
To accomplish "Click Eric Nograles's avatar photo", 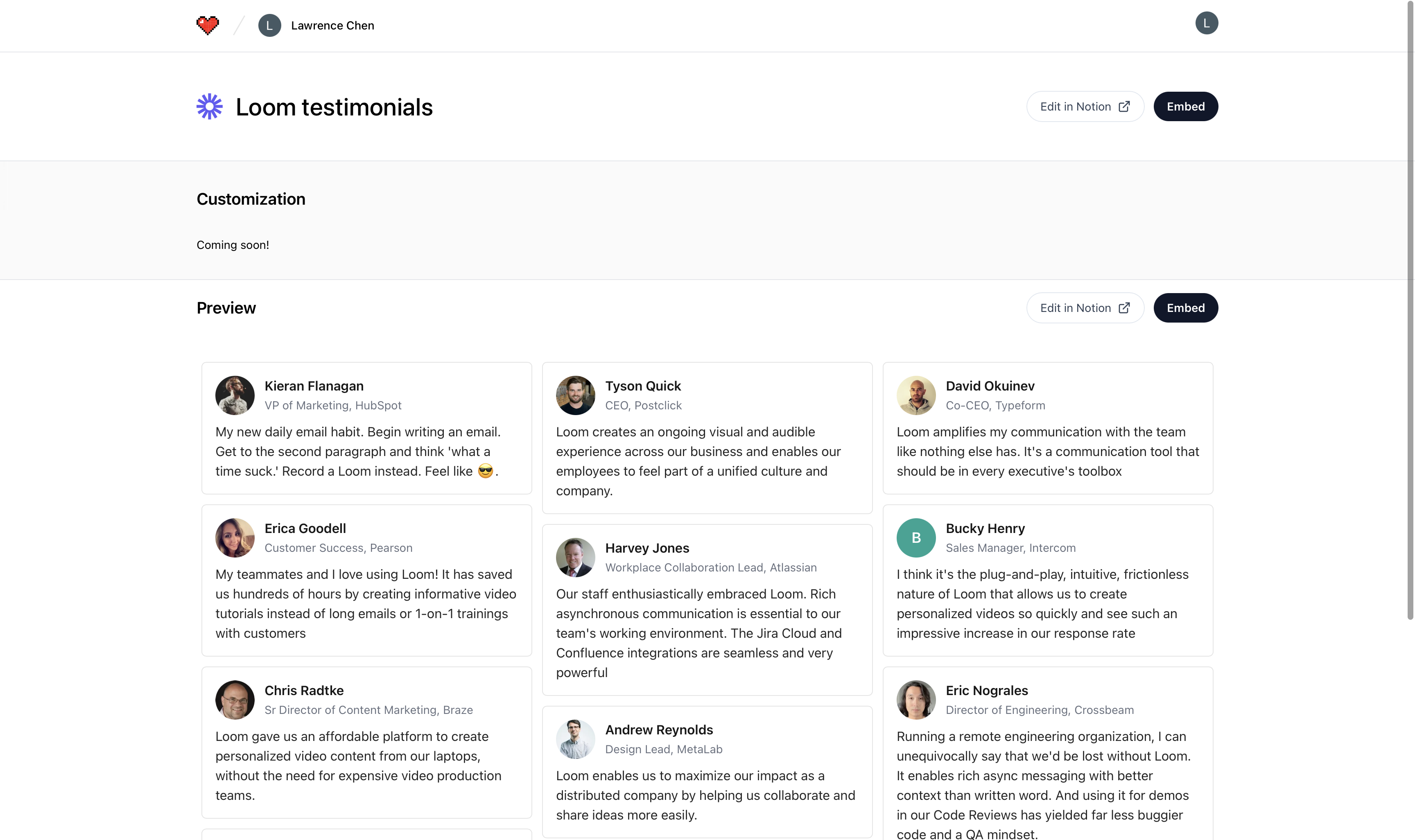I will click(916, 700).
